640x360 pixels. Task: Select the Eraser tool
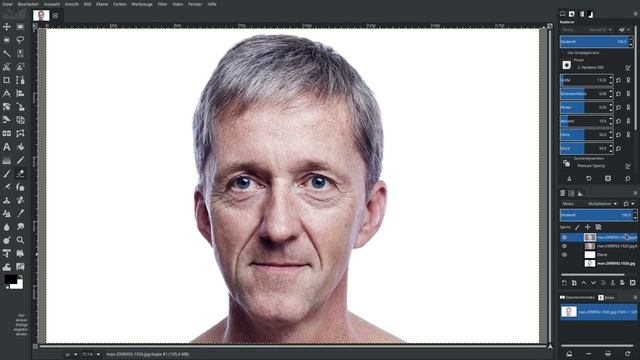tap(20, 174)
